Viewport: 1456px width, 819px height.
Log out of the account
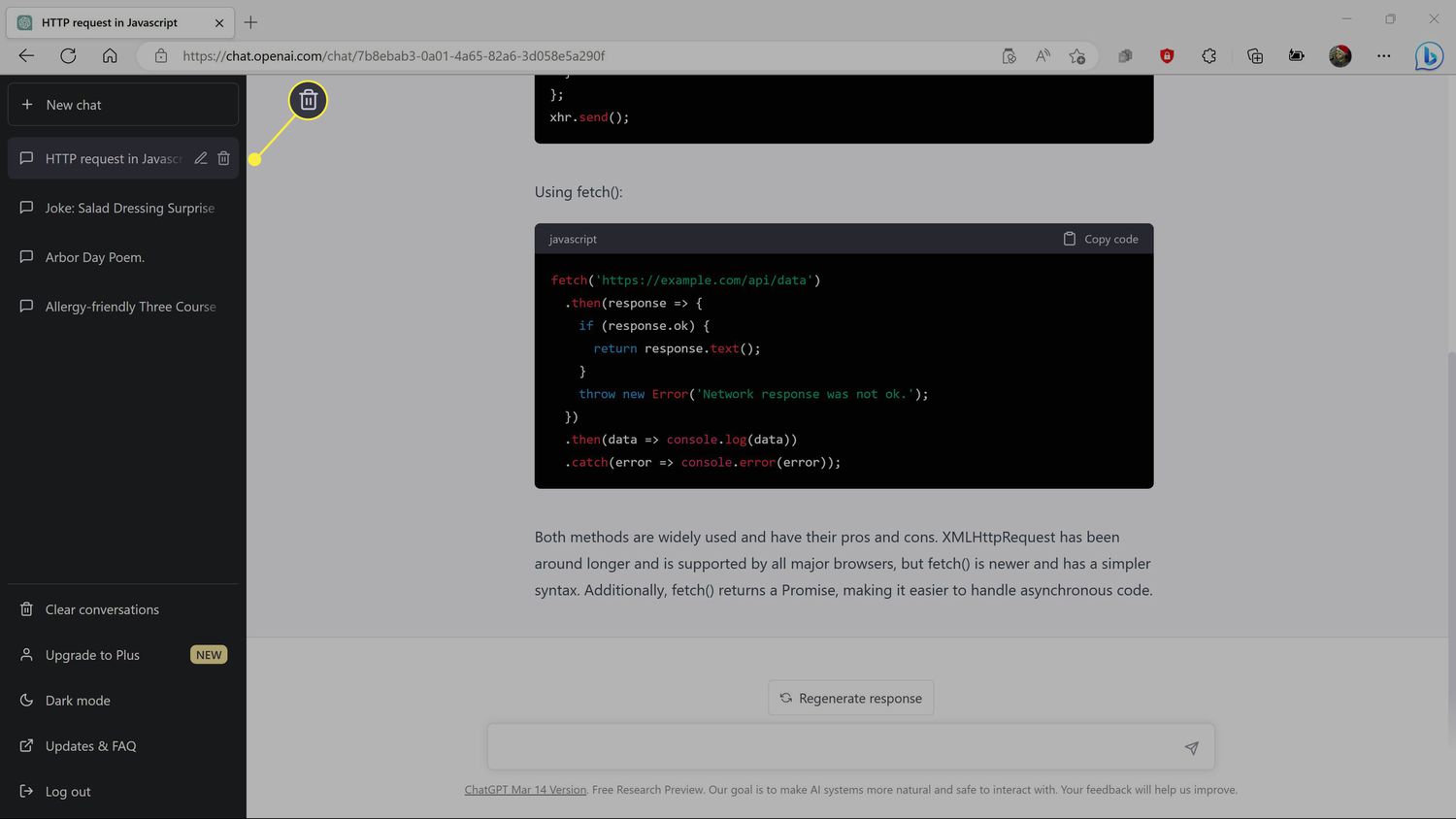point(68,792)
